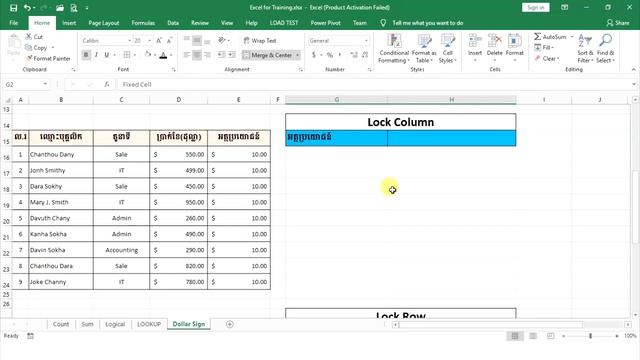Screen dimensions: 640x360
Task: Select the Logical sheet tab
Action: 115,324
